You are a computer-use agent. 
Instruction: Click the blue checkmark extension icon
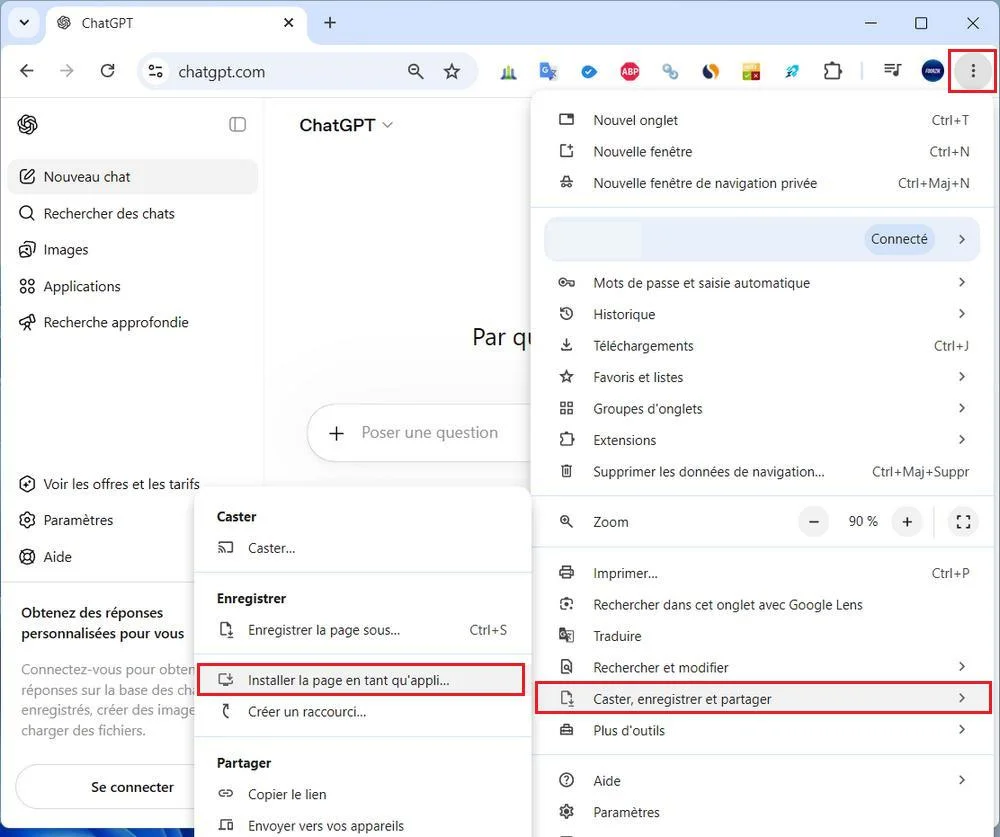(589, 71)
